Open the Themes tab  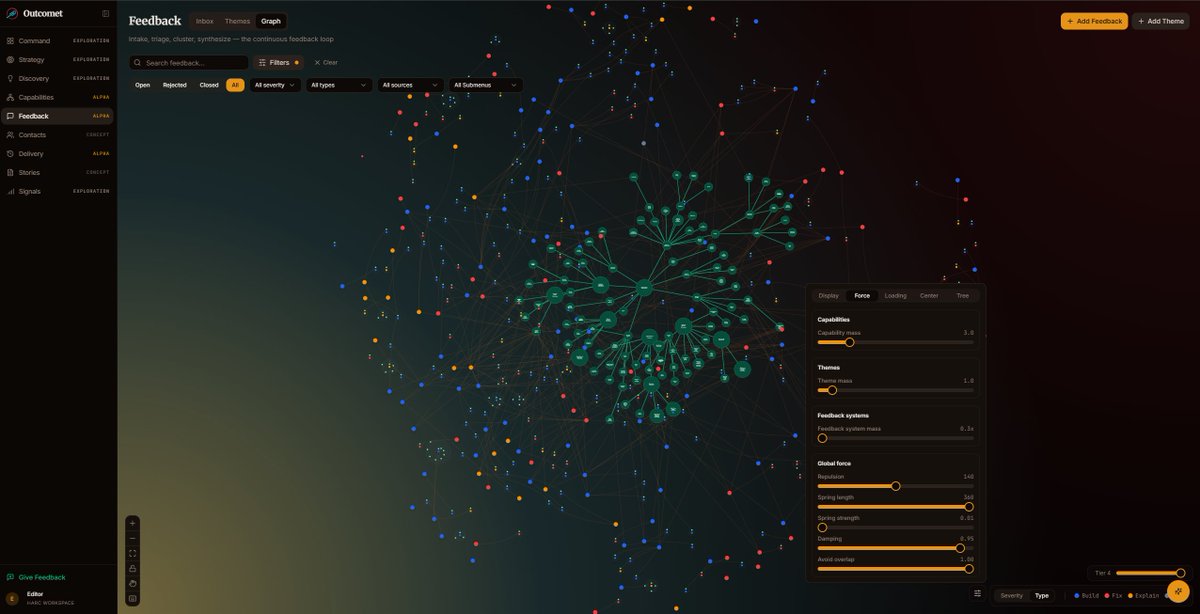[x=238, y=21]
